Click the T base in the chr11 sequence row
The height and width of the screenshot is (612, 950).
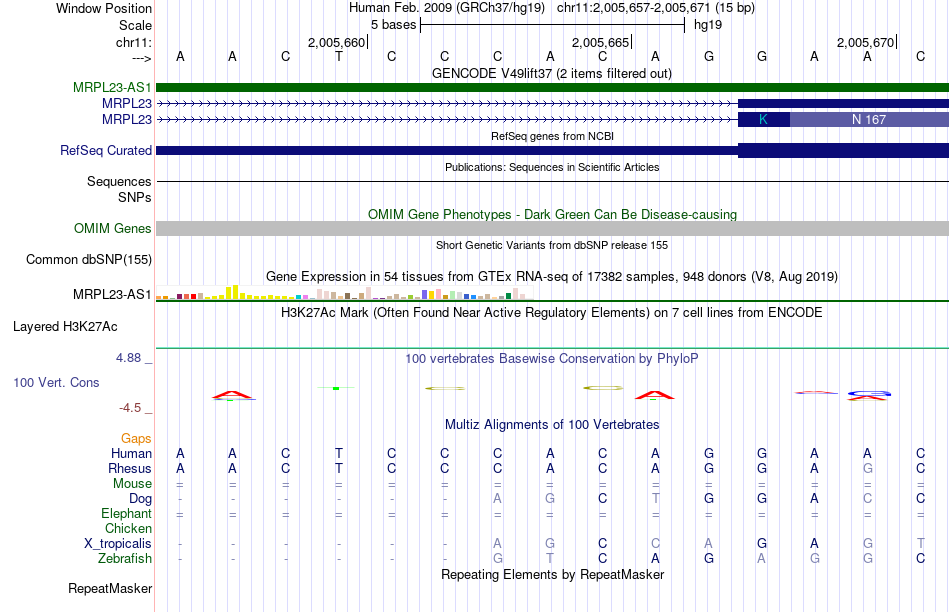click(339, 56)
